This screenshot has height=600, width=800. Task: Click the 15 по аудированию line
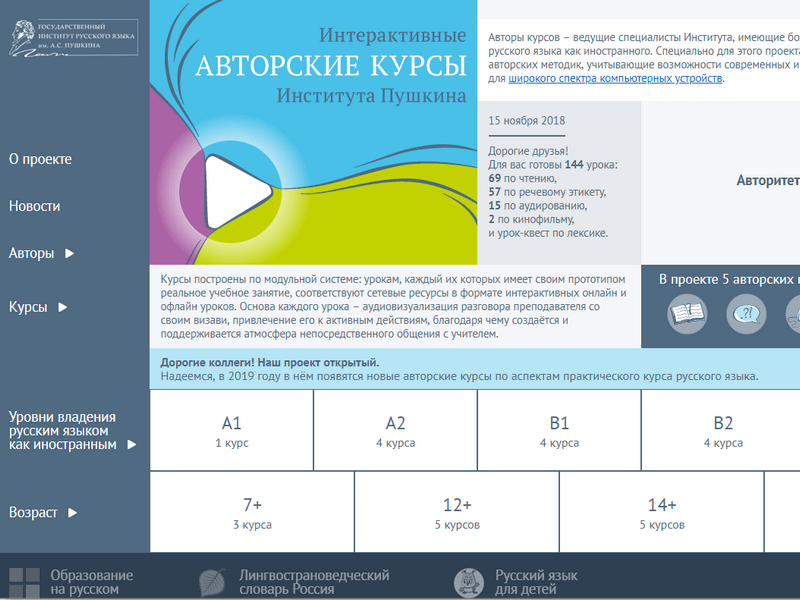point(538,206)
